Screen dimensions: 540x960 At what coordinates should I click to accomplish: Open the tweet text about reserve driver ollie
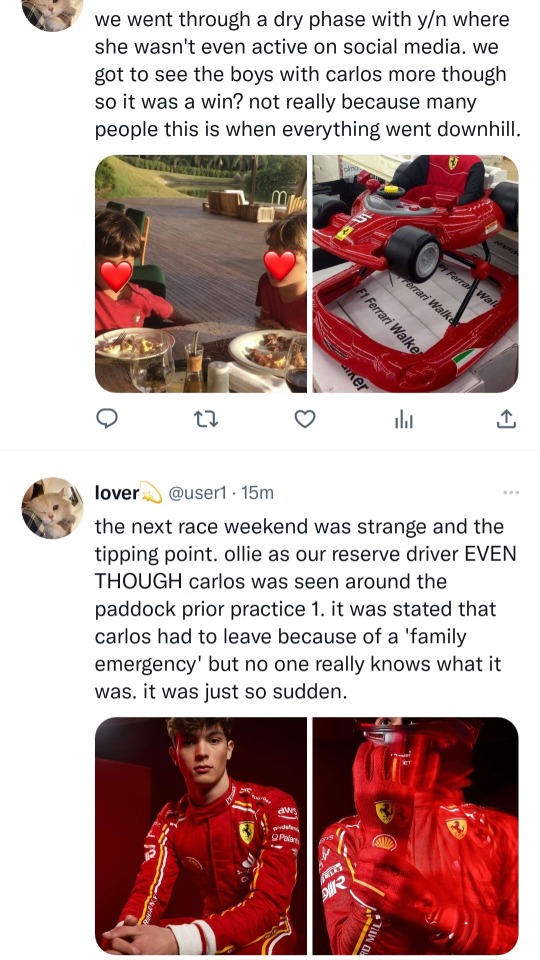point(306,609)
